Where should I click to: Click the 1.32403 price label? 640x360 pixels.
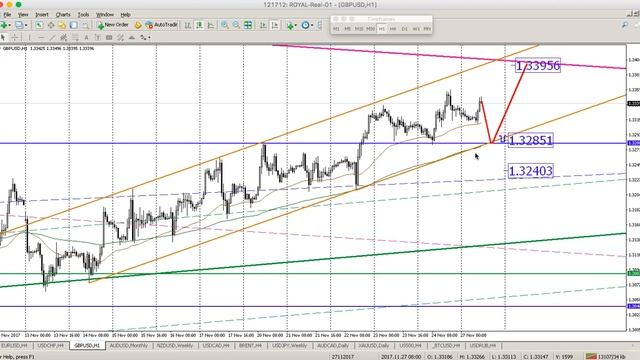(x=531, y=171)
